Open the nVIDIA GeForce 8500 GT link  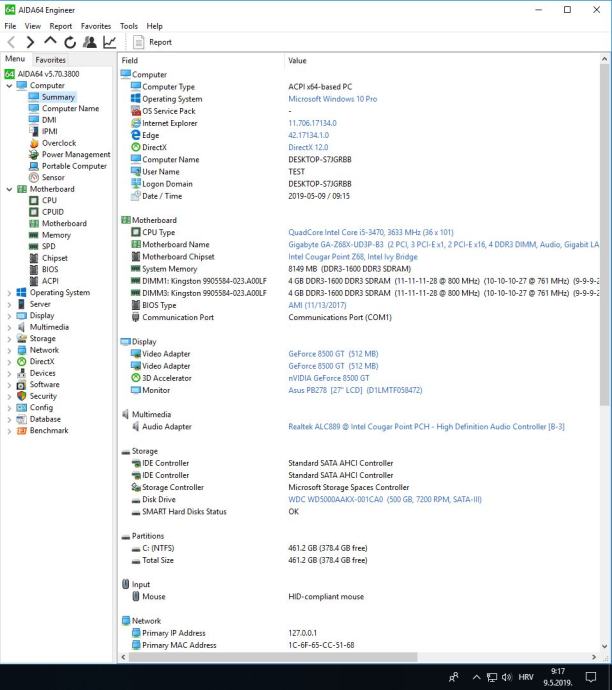point(329,378)
